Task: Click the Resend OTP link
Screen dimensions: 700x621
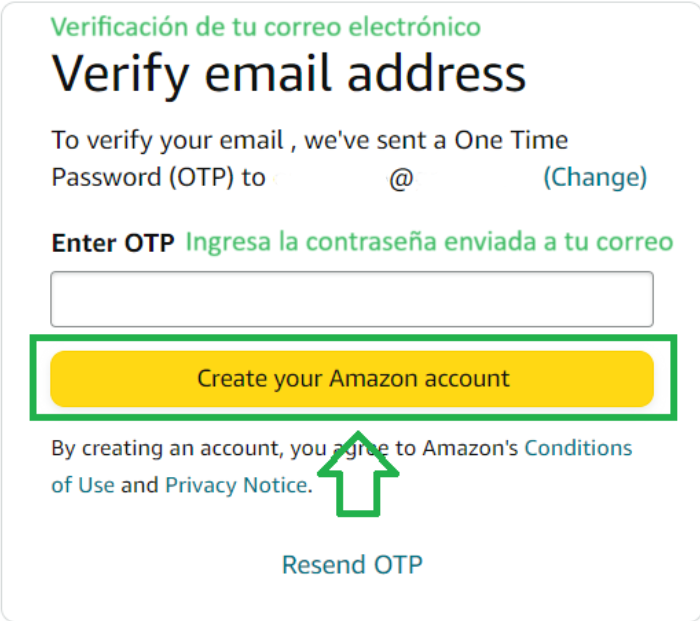Action: coord(352,565)
